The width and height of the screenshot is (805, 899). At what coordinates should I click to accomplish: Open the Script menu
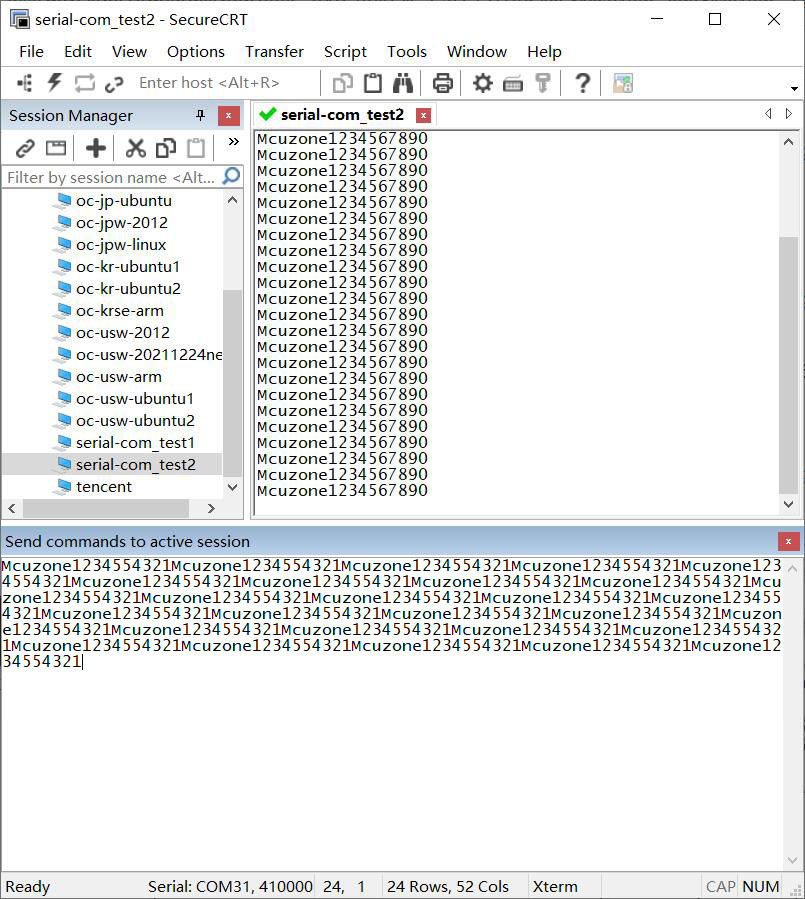(345, 51)
